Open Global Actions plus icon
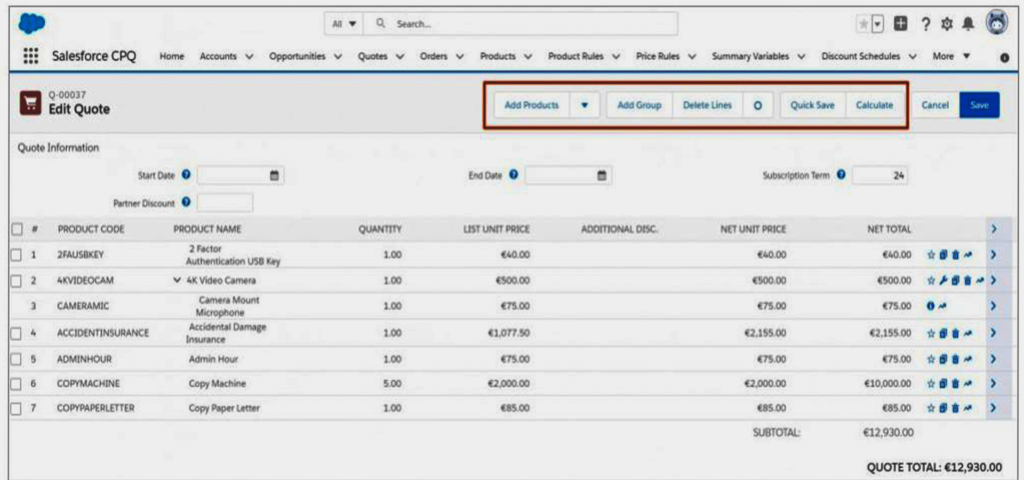Screen dimensions: 1024x480 tap(901, 24)
